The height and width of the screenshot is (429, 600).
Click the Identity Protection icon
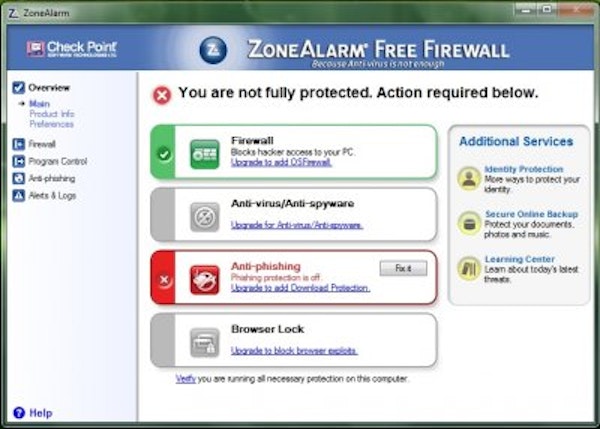[x=468, y=178]
